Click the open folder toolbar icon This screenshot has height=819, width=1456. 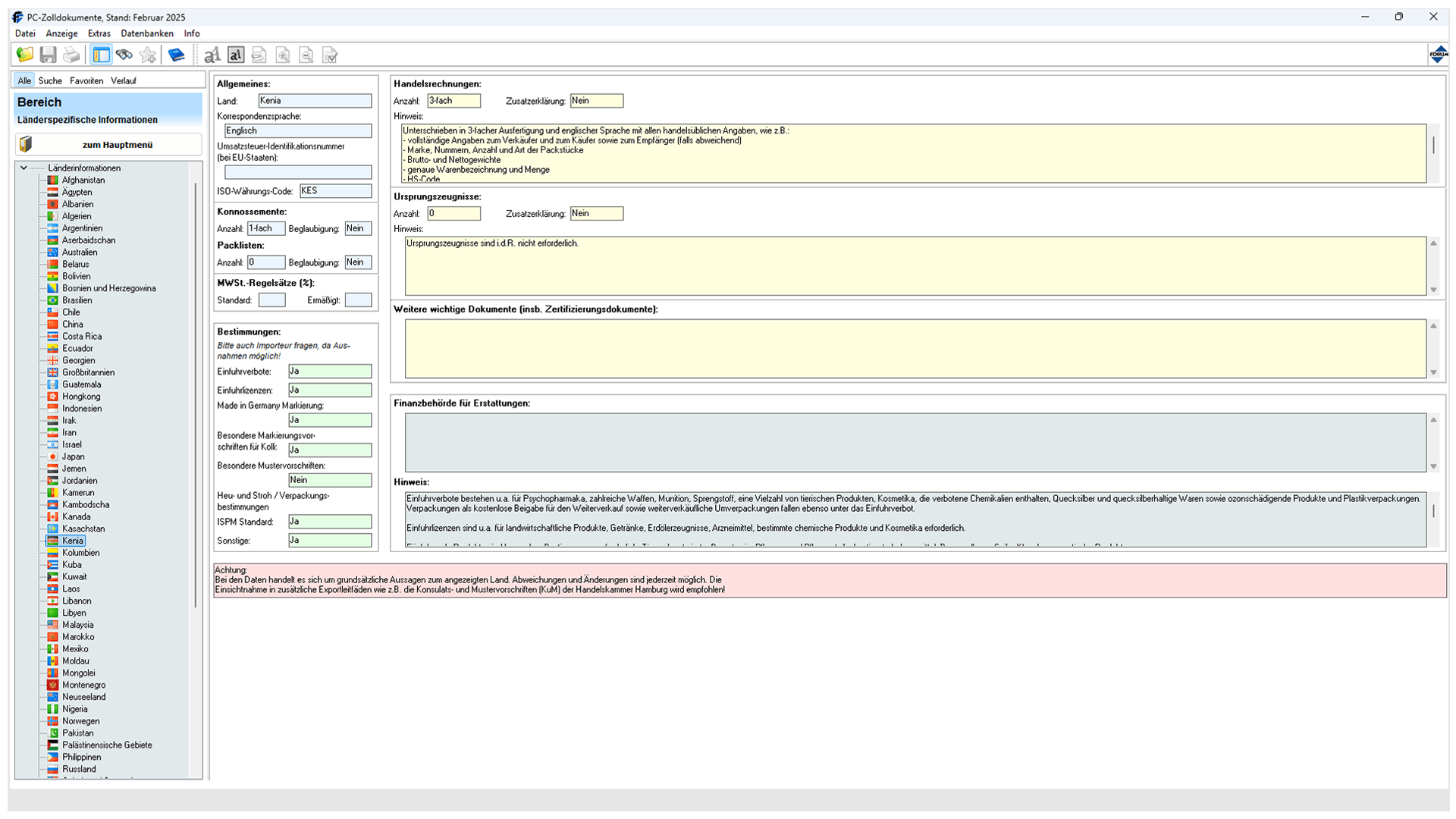tap(25, 55)
